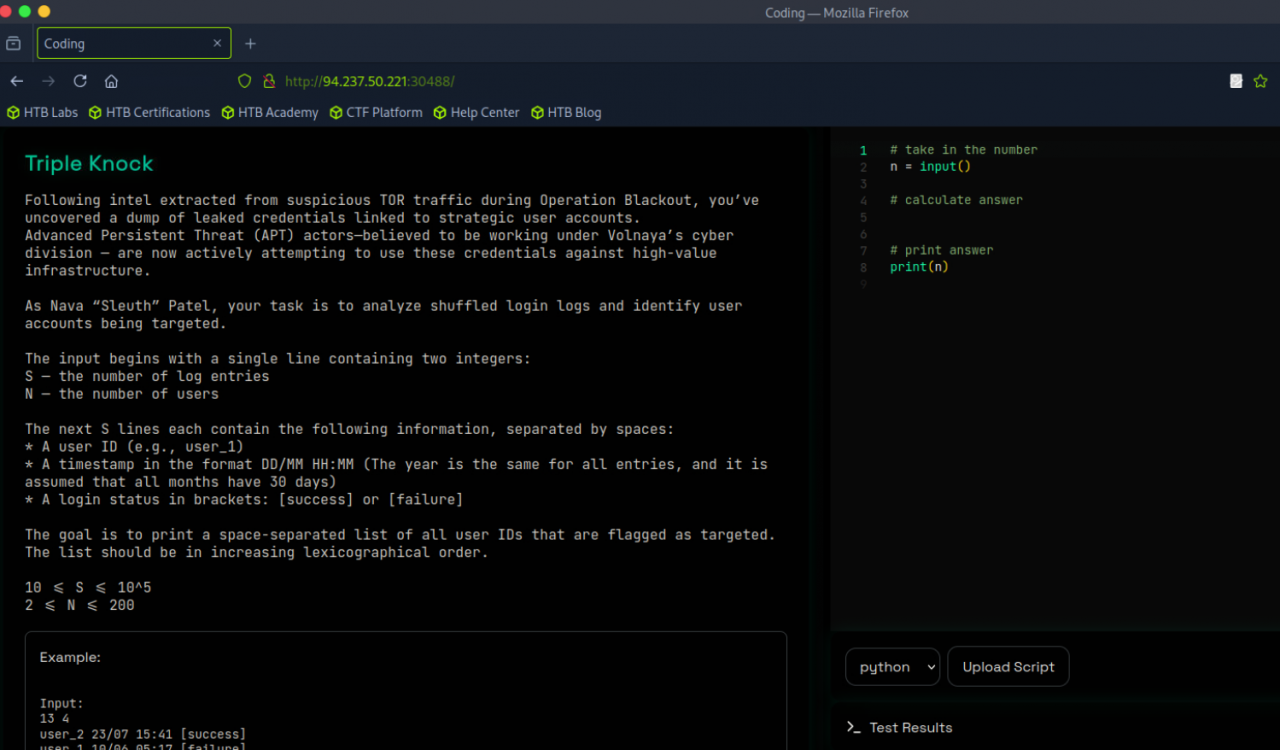Open HTB Blog bookmark
The height and width of the screenshot is (750, 1280).
(x=566, y=113)
